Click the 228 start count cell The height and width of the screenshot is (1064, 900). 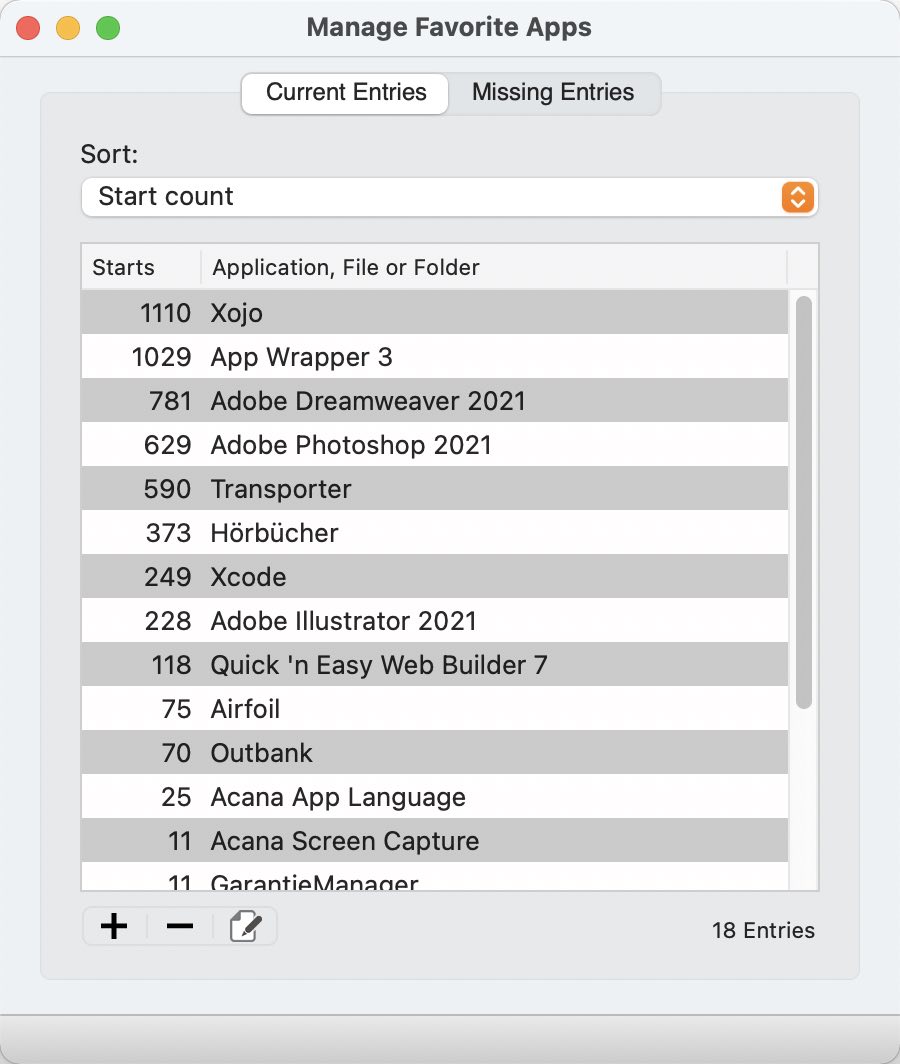168,622
